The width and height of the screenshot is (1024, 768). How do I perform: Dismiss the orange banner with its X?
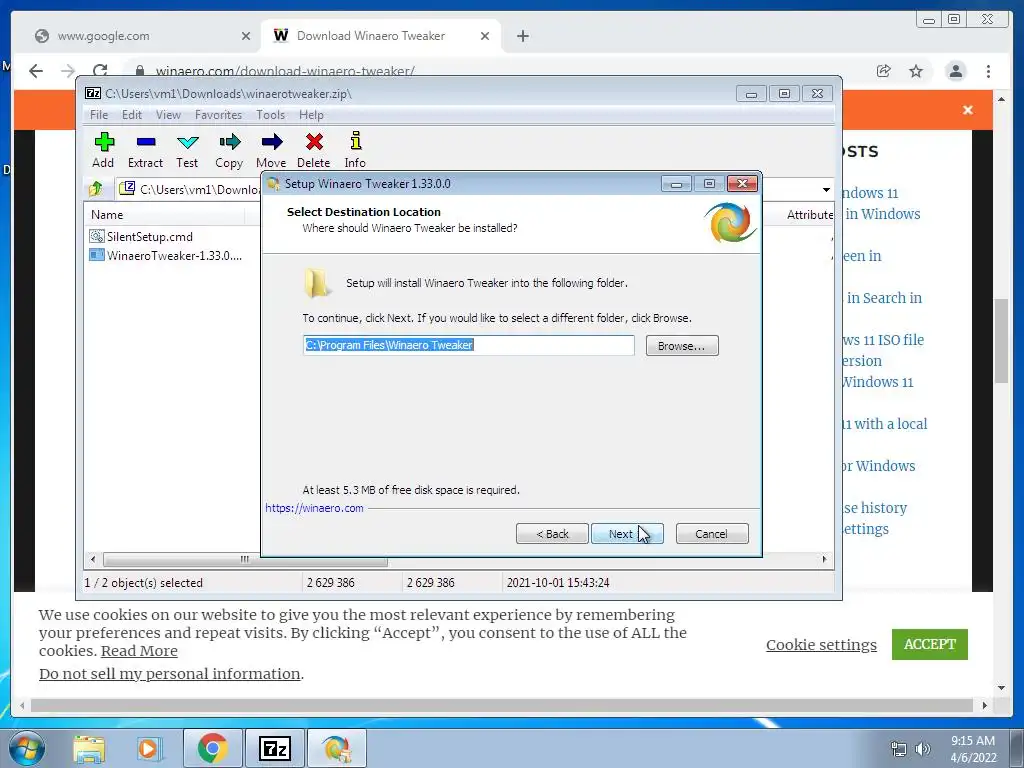(x=968, y=110)
